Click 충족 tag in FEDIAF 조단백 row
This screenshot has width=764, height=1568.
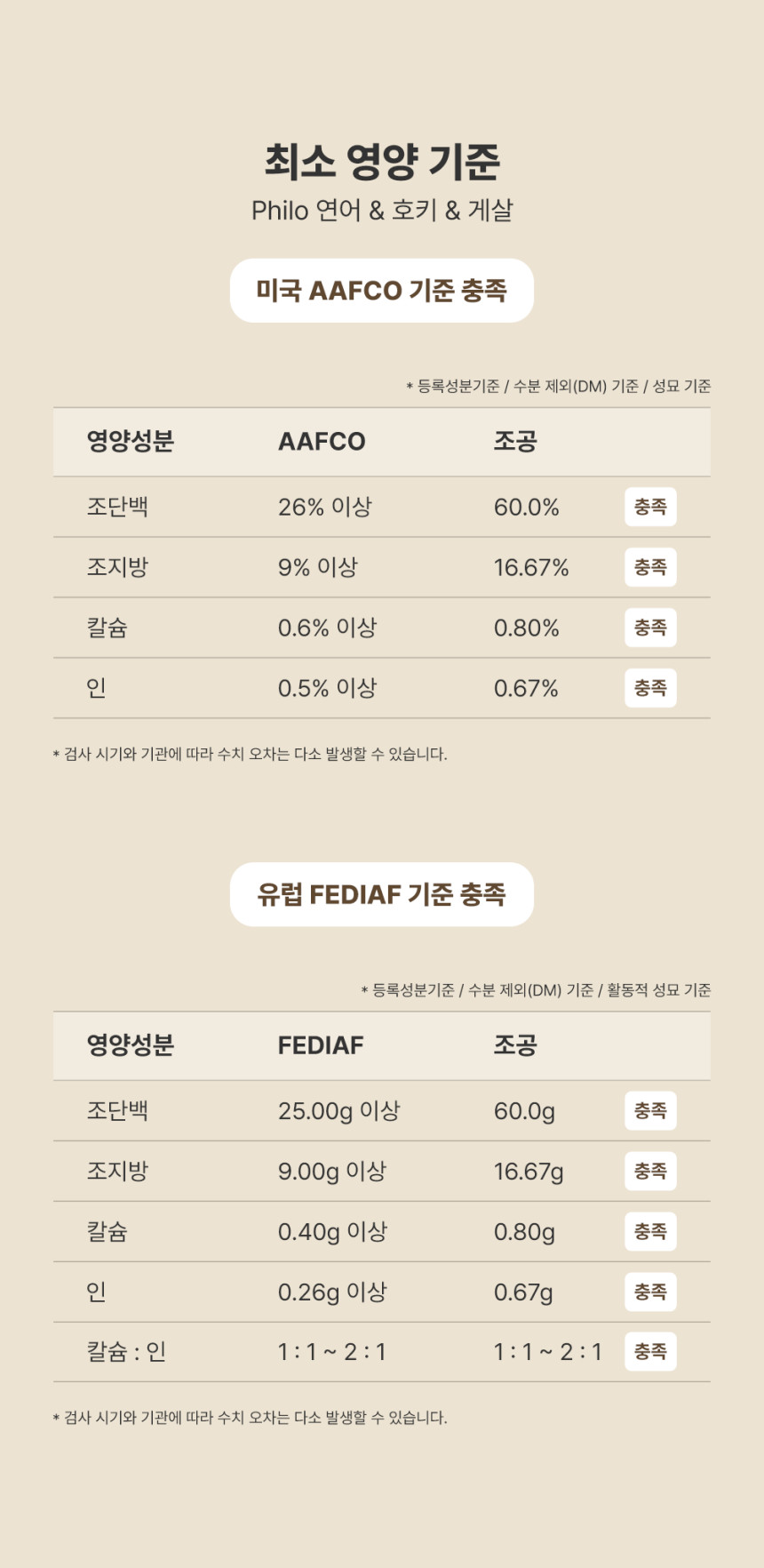coord(650,1111)
